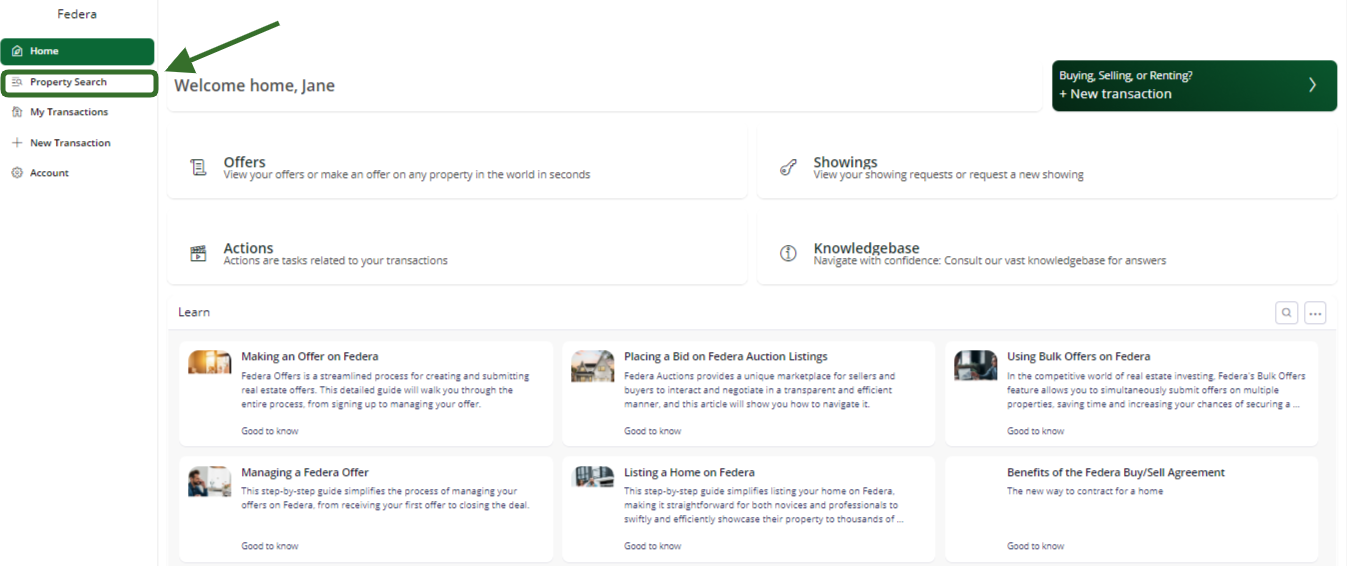The image size is (1347, 566).
Task: Open the Offers card
Action: (457, 163)
